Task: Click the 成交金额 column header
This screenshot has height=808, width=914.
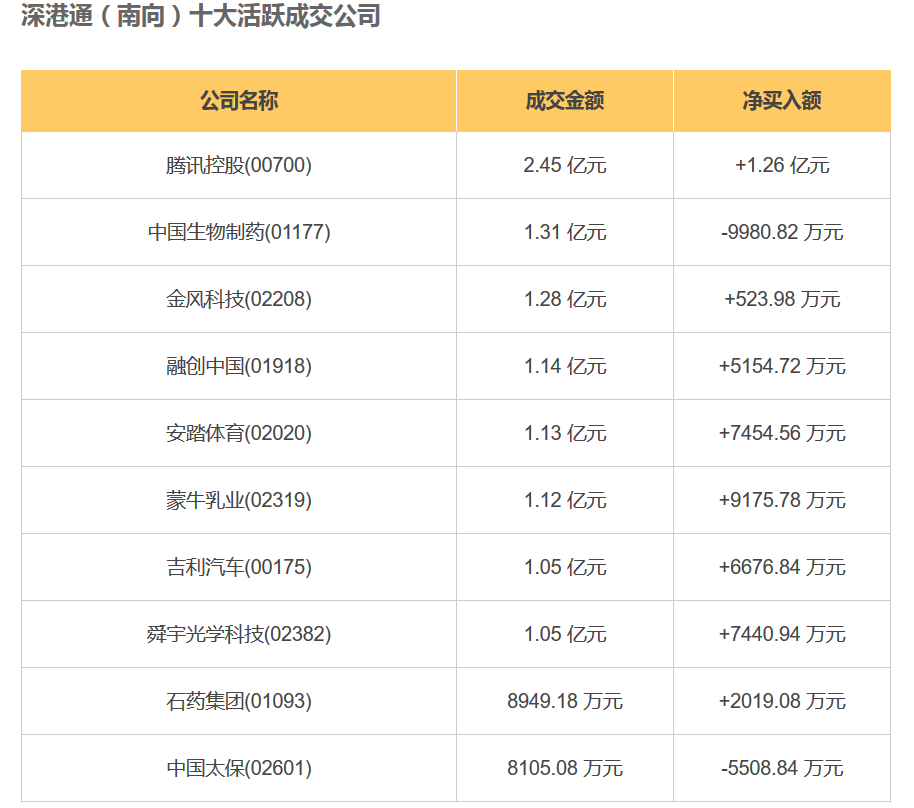Action: point(565,101)
